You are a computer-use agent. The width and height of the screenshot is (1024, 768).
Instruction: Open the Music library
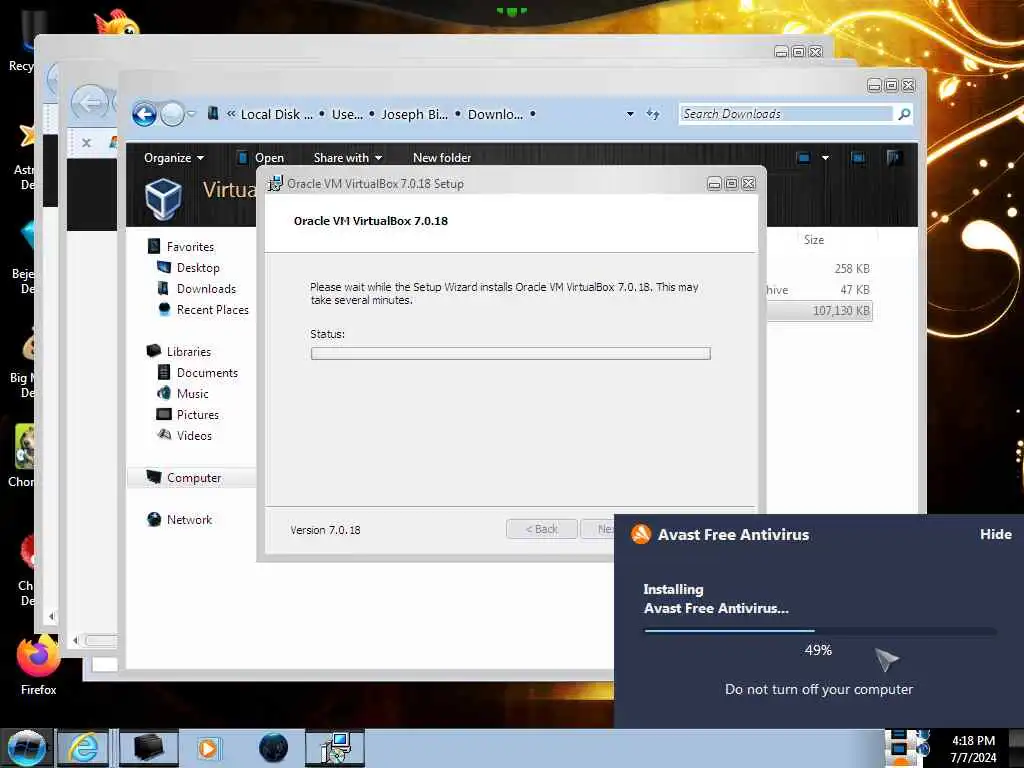point(193,394)
